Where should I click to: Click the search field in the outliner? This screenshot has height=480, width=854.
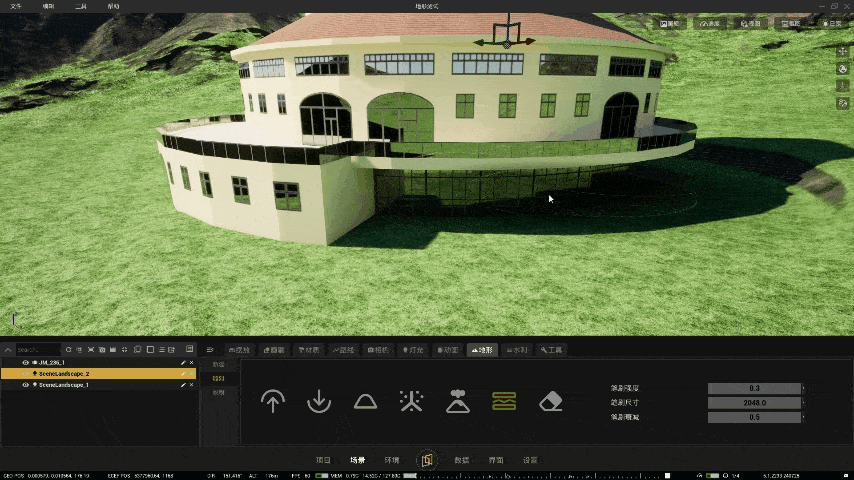(x=38, y=350)
